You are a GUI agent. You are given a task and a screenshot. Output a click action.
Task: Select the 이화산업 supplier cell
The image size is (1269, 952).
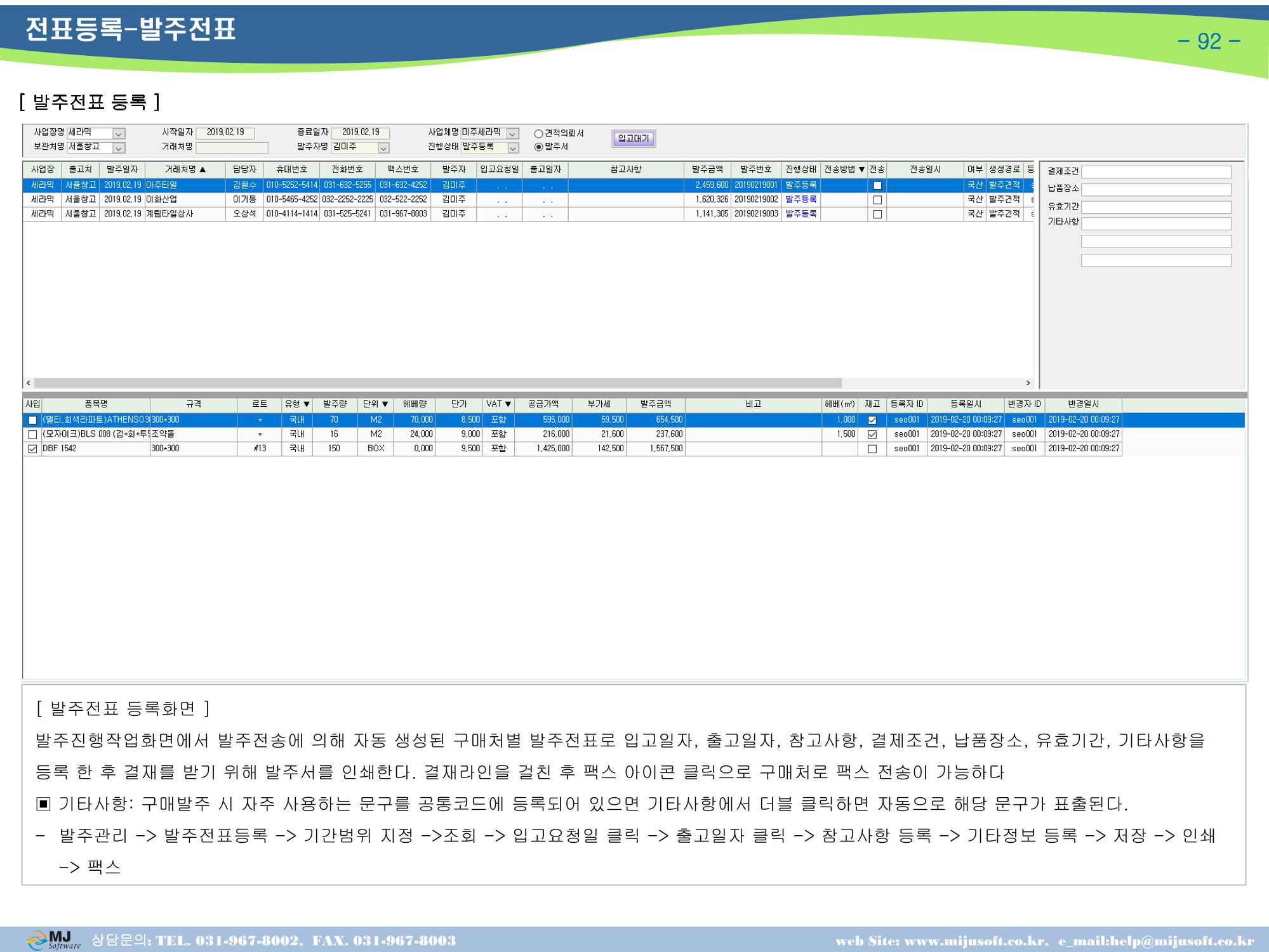(x=185, y=199)
